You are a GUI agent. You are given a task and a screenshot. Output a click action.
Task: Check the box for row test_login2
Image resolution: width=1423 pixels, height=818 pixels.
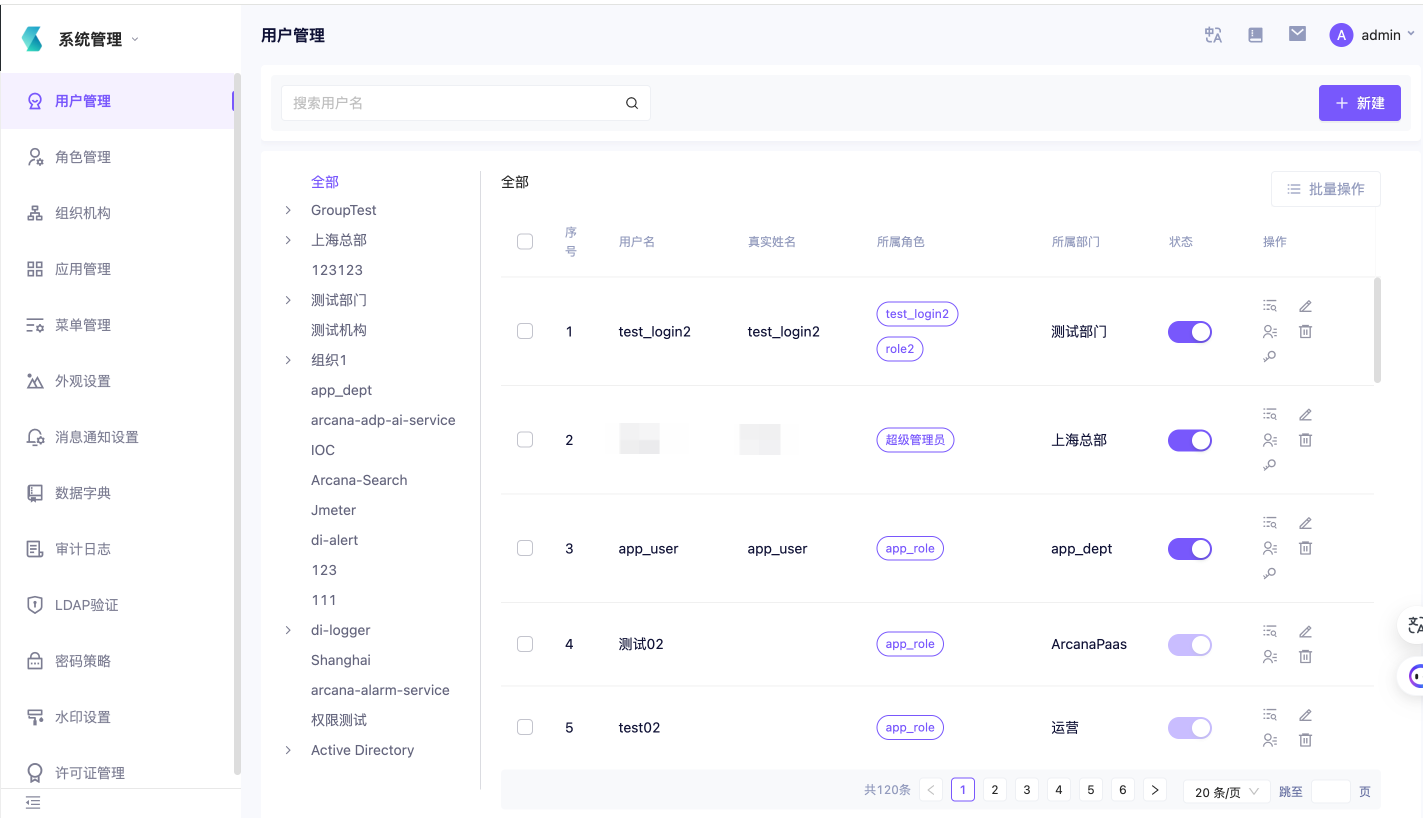pyautogui.click(x=525, y=331)
